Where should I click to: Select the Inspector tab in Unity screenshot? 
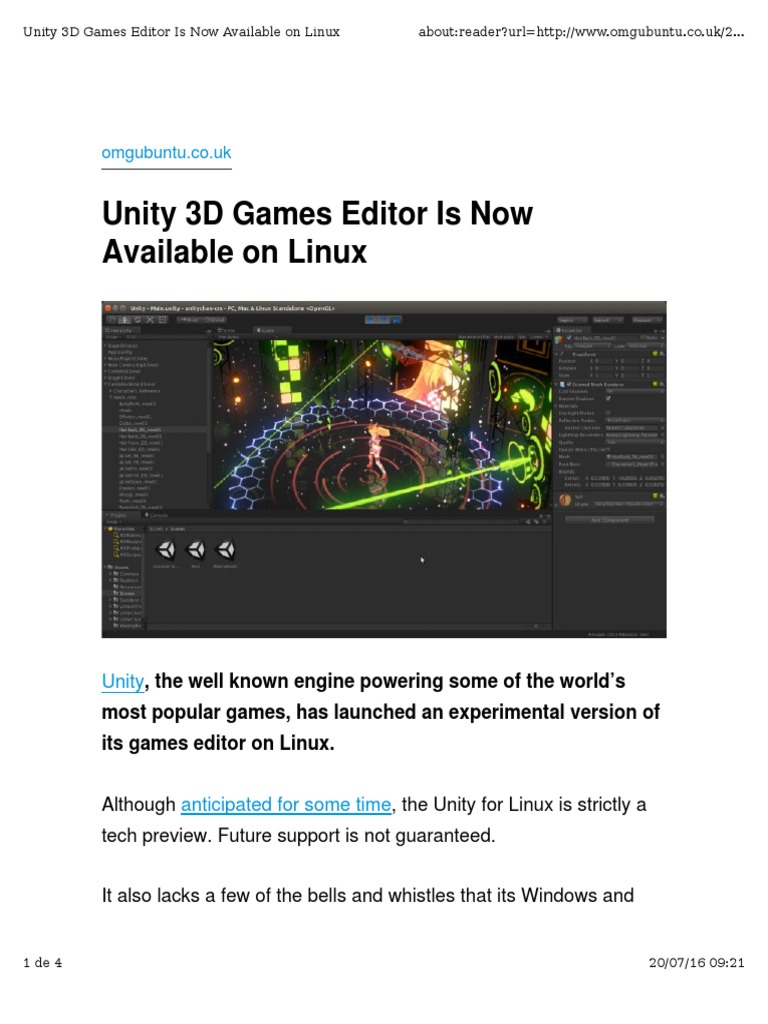[x=573, y=330]
